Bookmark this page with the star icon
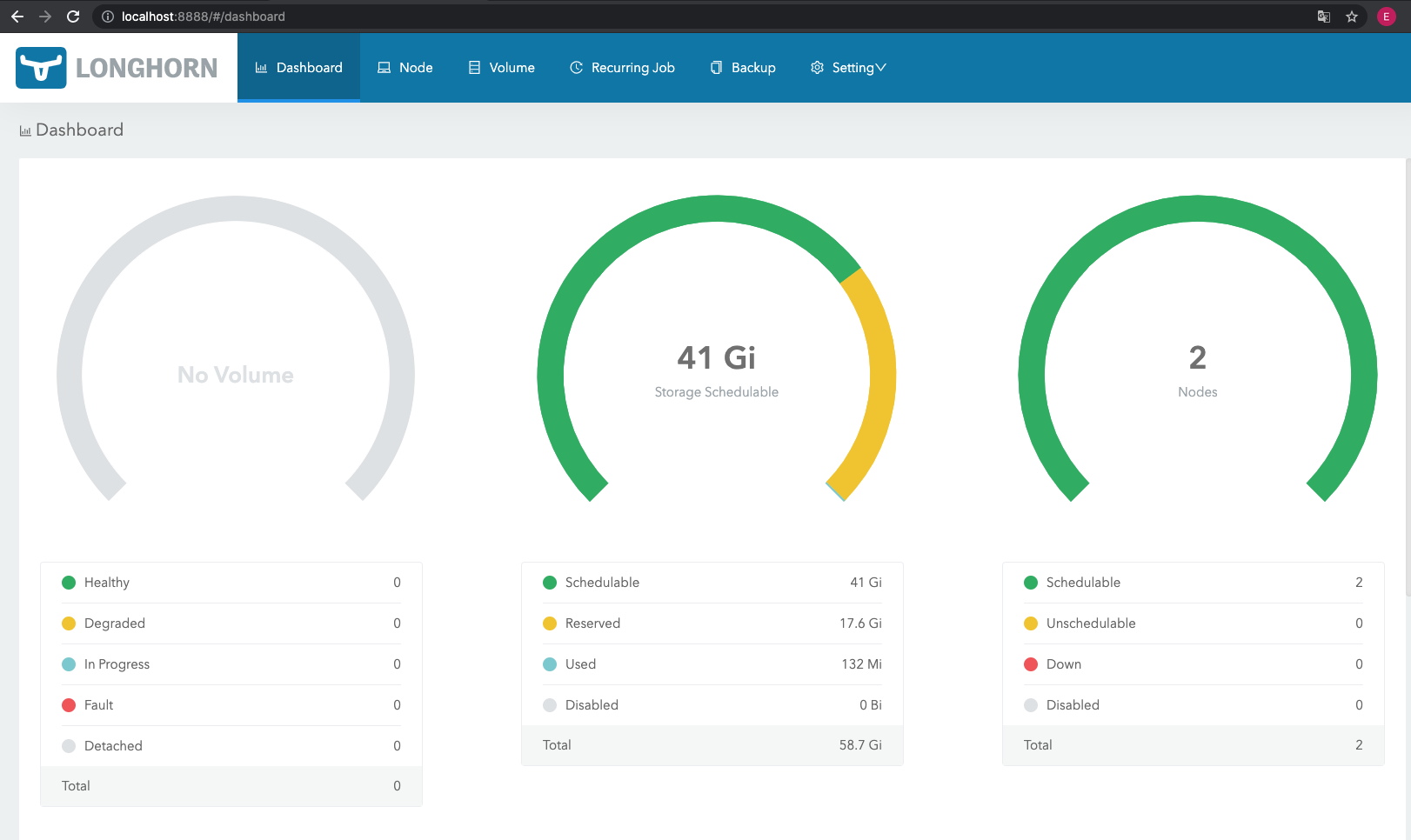The width and height of the screenshot is (1411, 840). point(1352,17)
